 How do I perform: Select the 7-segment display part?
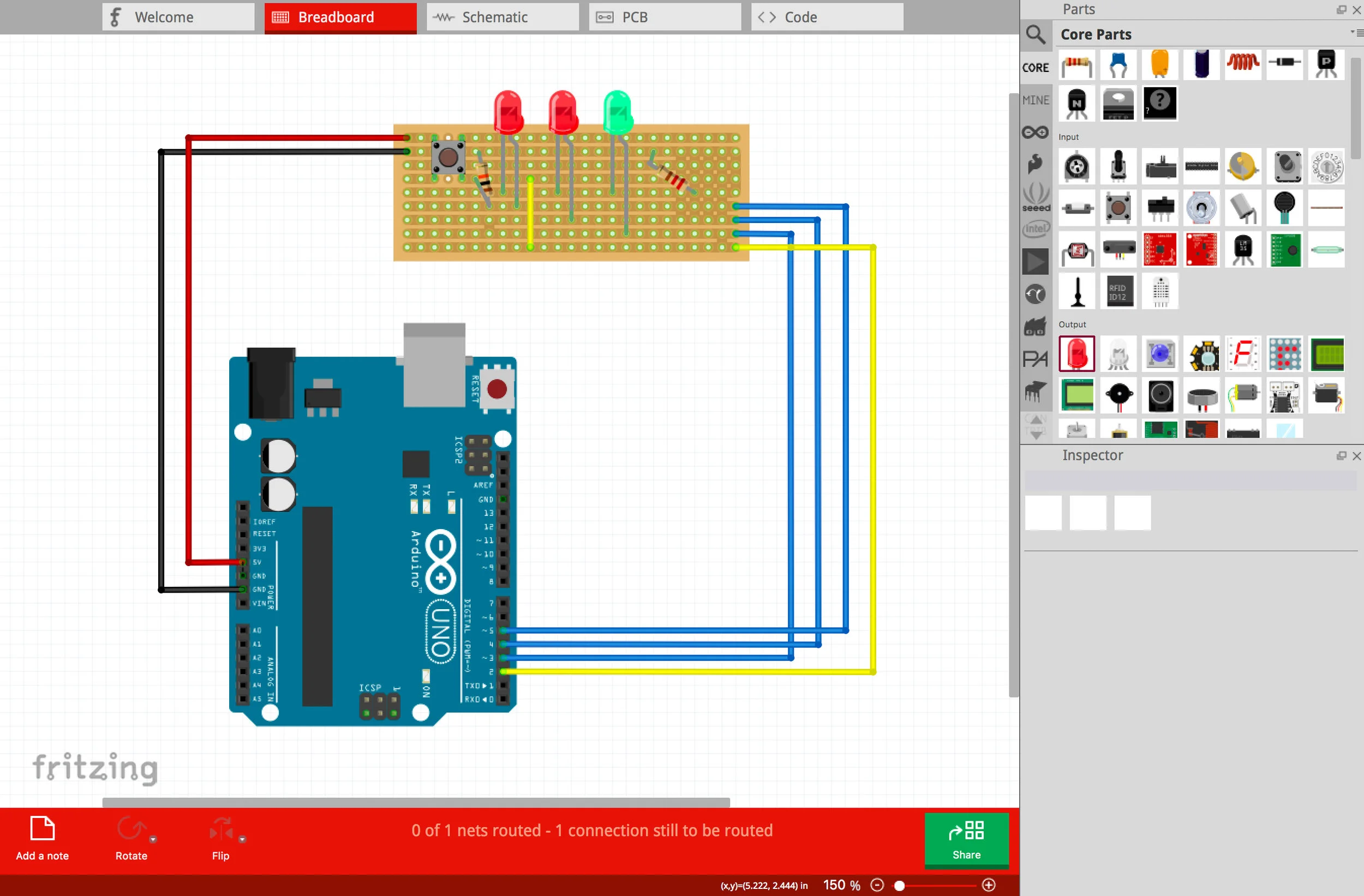pyautogui.click(x=1243, y=354)
